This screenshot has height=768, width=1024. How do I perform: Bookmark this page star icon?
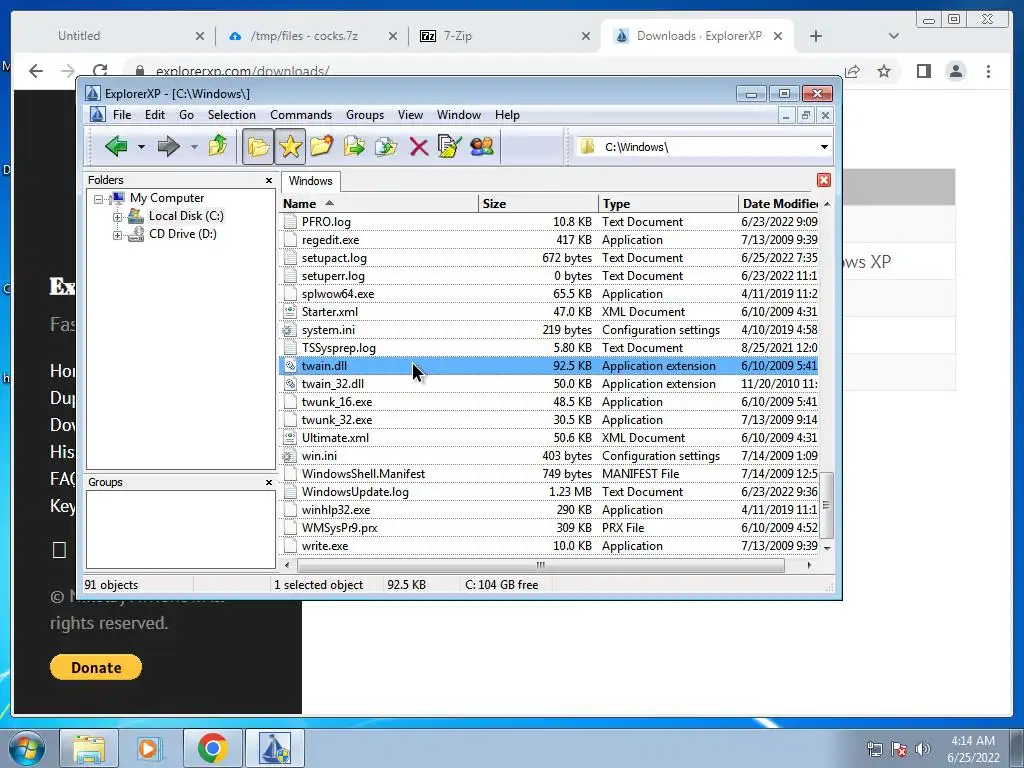pos(884,71)
